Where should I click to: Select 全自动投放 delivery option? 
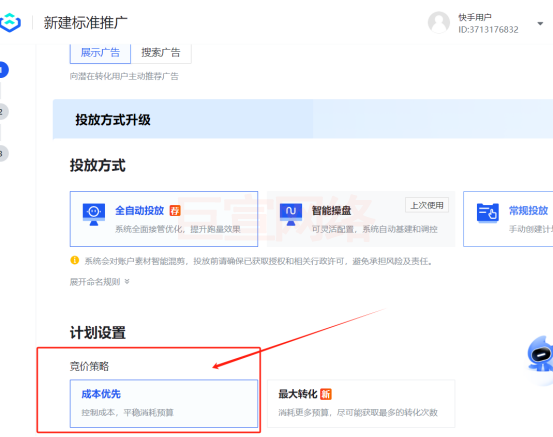tap(164, 219)
